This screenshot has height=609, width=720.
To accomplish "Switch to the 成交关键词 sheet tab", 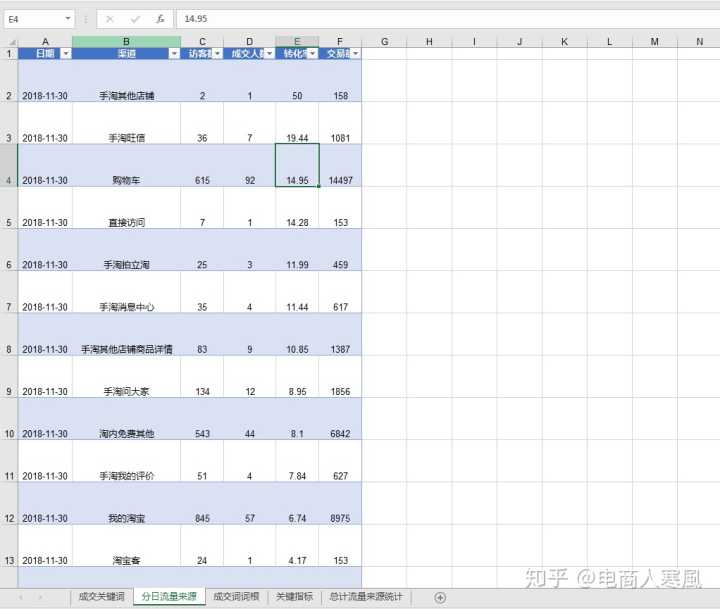I will tap(102, 597).
